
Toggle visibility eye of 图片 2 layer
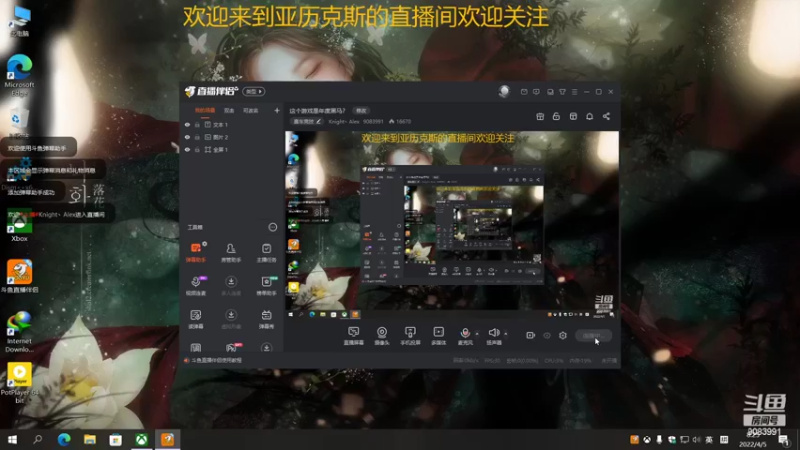(x=187, y=137)
